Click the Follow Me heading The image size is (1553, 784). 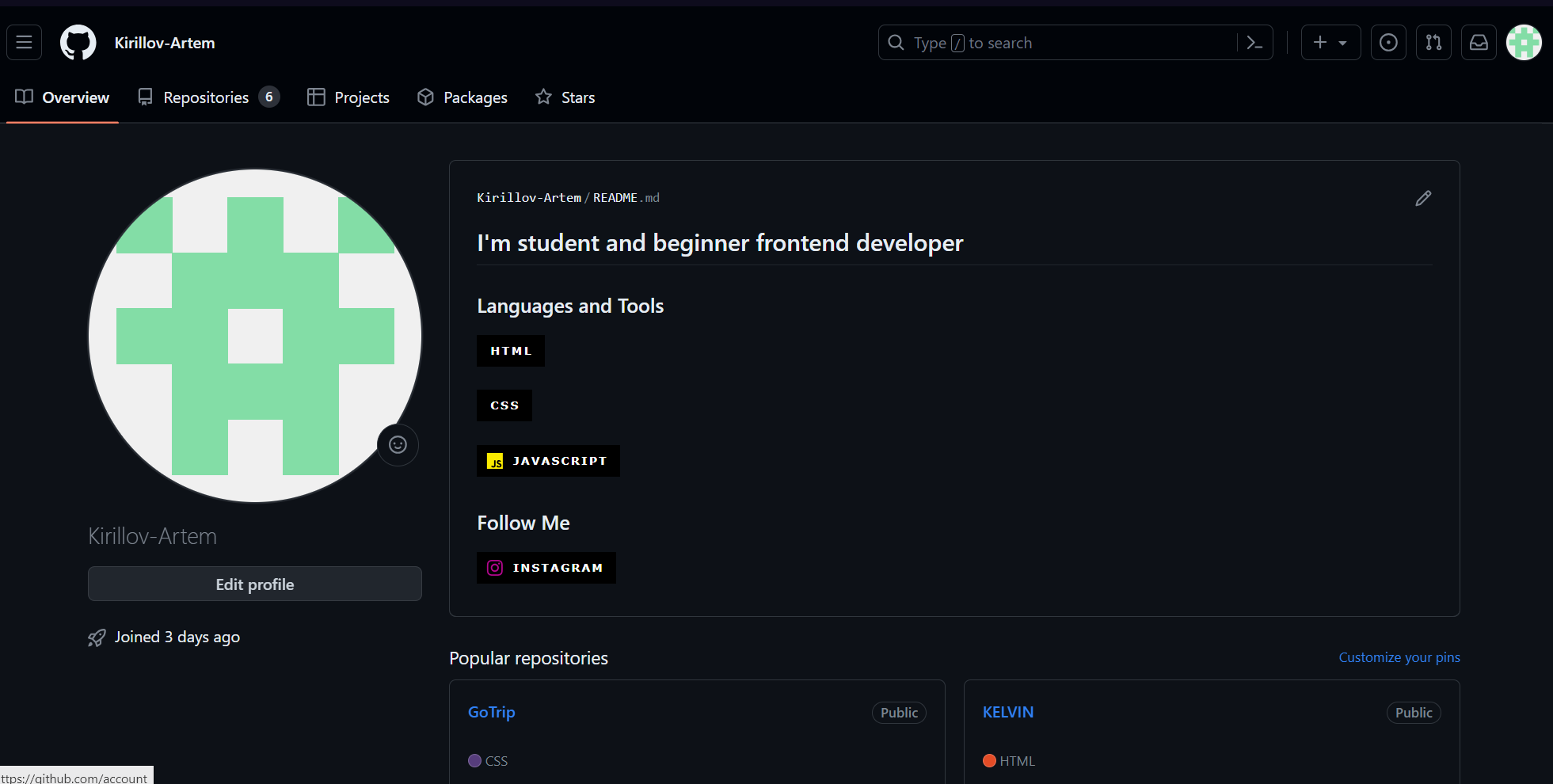click(523, 523)
